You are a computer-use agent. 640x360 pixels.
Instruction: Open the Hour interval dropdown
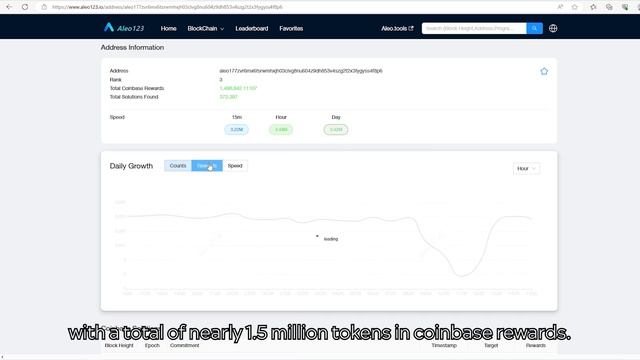[526, 169]
